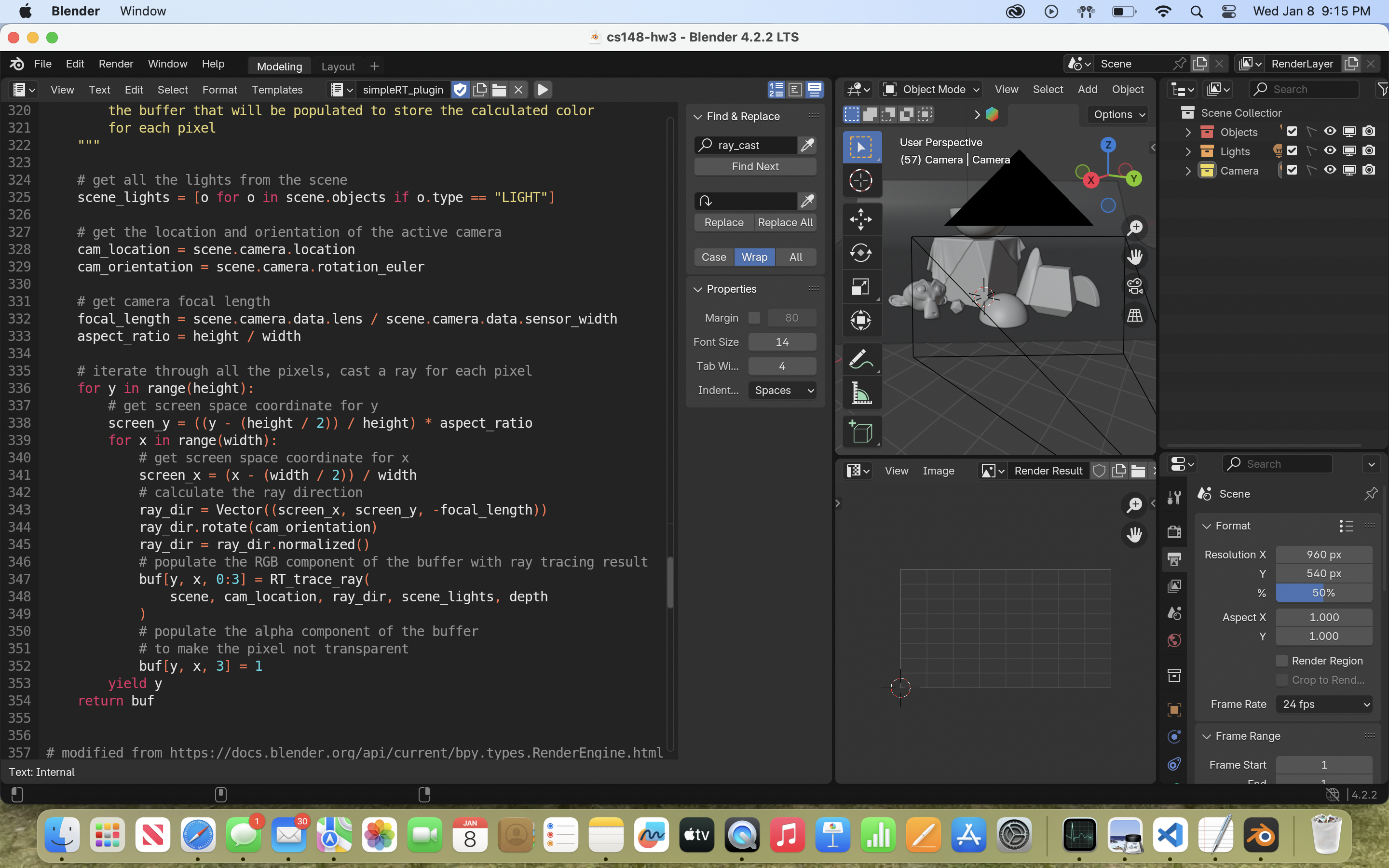This screenshot has height=868, width=1389.
Task: Hide the Objects collection in viewport
Action: 1330,132
